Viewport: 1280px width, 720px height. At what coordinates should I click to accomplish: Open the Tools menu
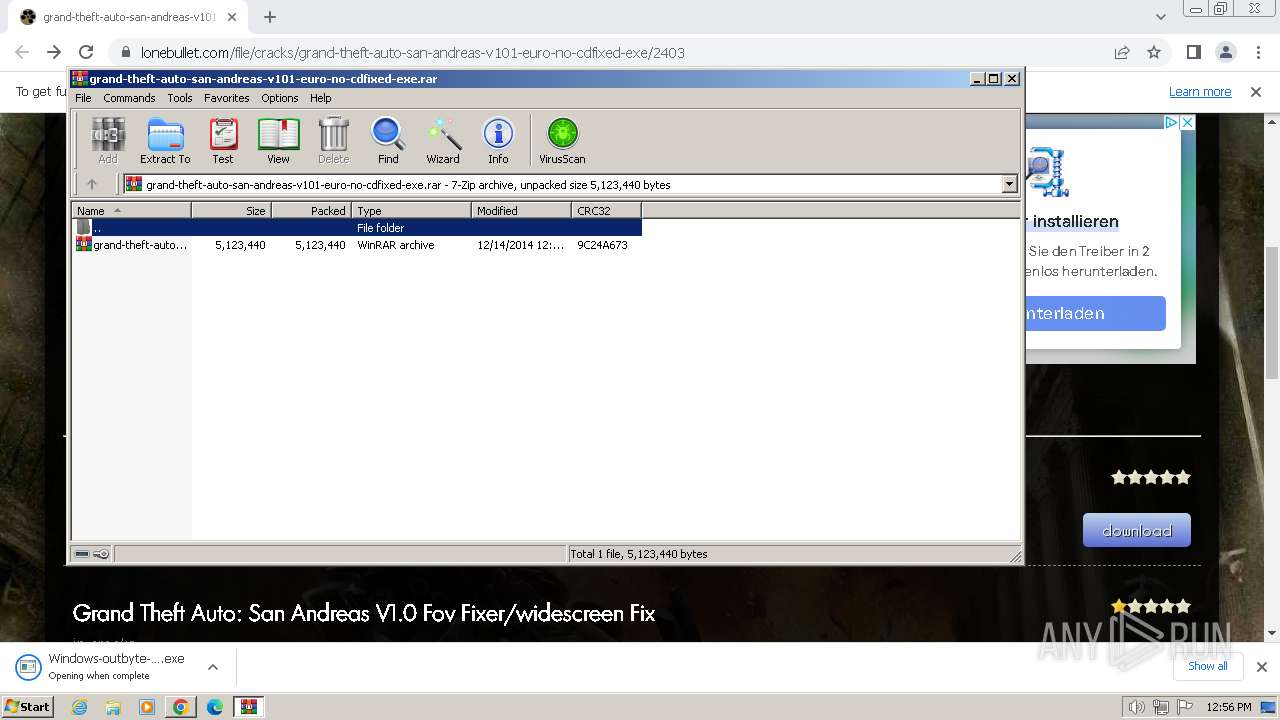click(180, 98)
